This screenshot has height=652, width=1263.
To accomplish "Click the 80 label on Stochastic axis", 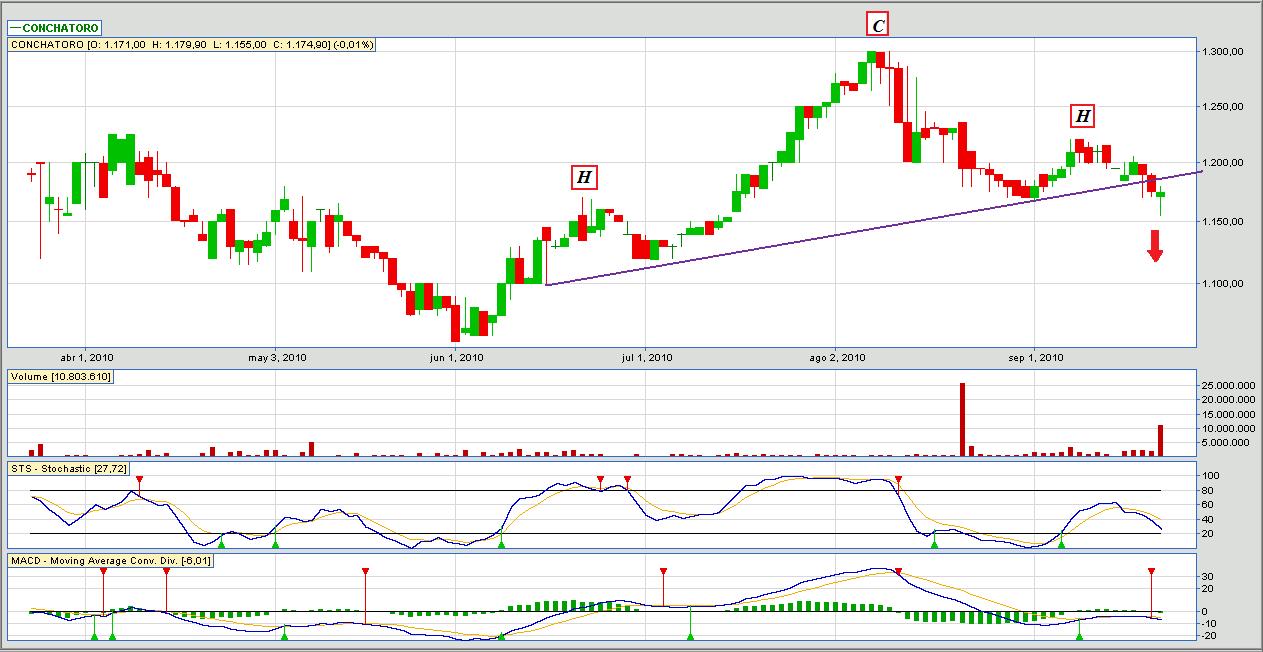I will 1209,491.
